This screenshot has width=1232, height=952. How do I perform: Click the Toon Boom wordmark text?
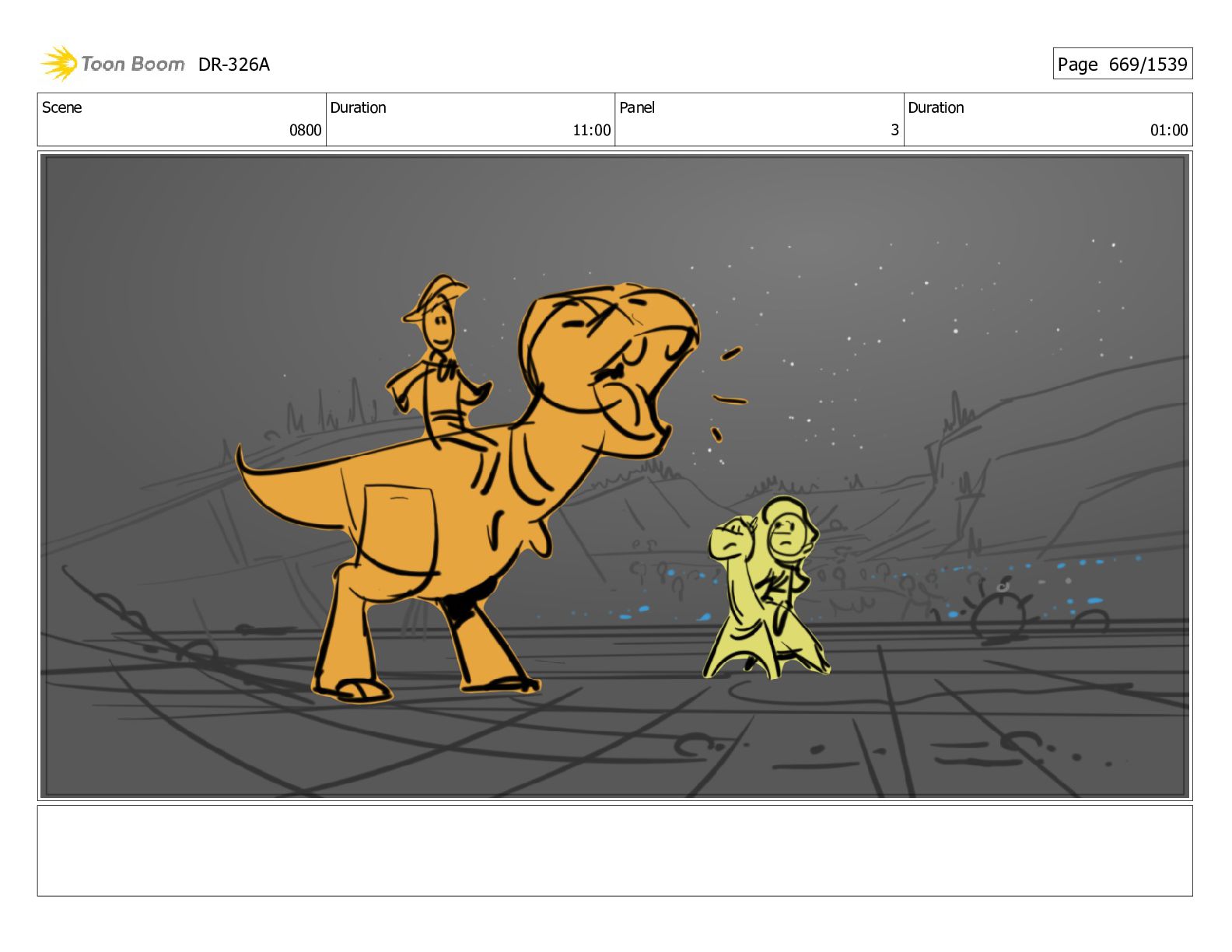click(x=132, y=64)
